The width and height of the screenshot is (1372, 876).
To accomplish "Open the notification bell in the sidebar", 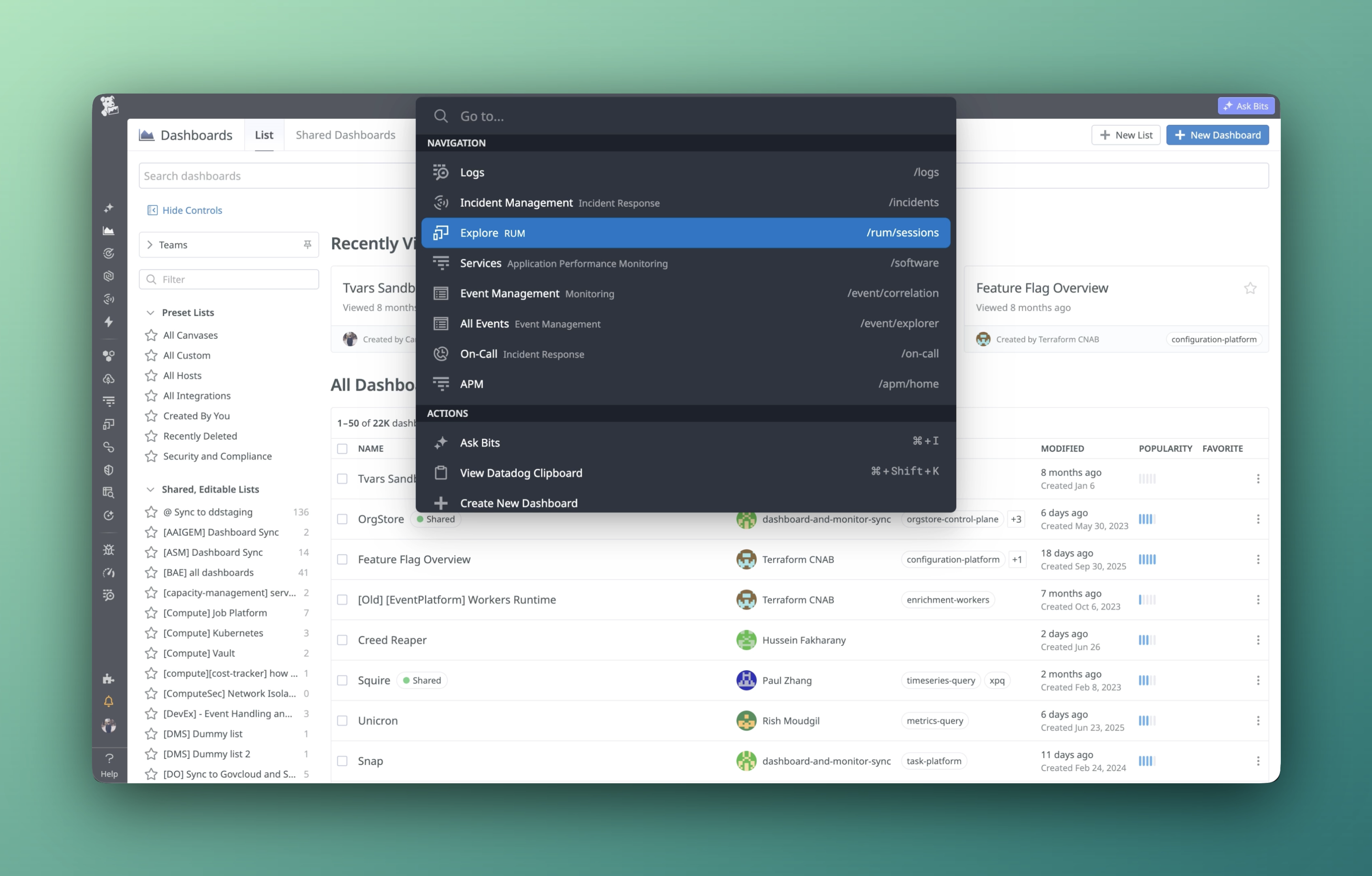I will pos(108,701).
